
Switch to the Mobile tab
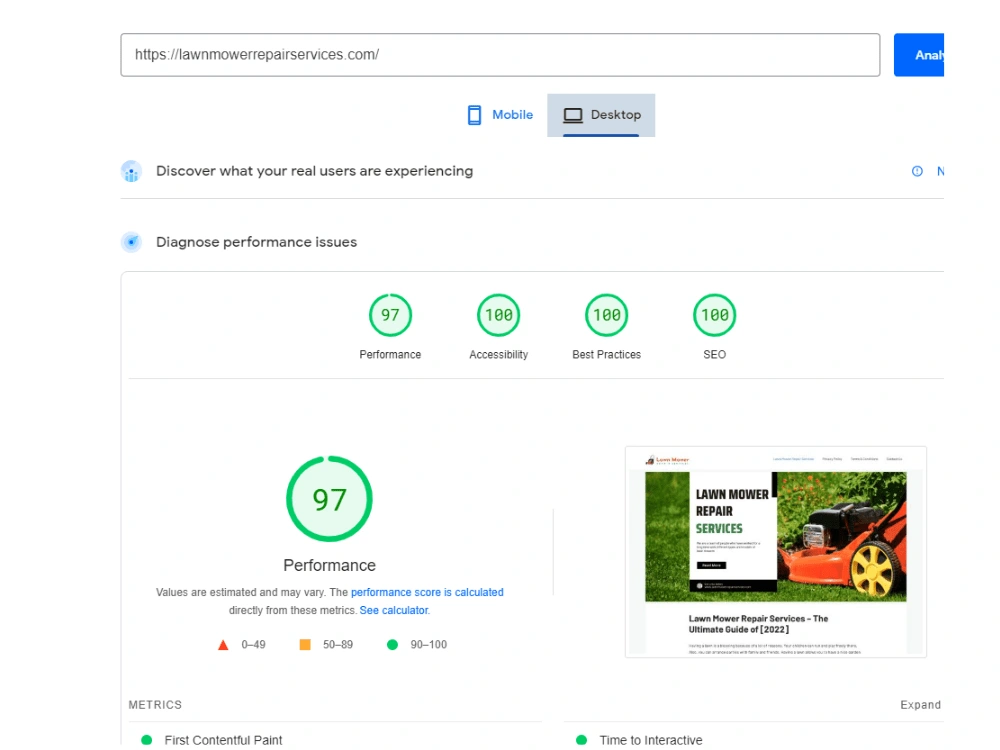[x=499, y=114]
